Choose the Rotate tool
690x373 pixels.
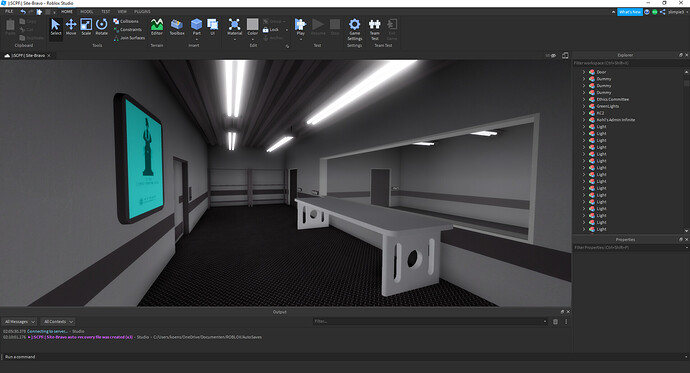click(102, 27)
